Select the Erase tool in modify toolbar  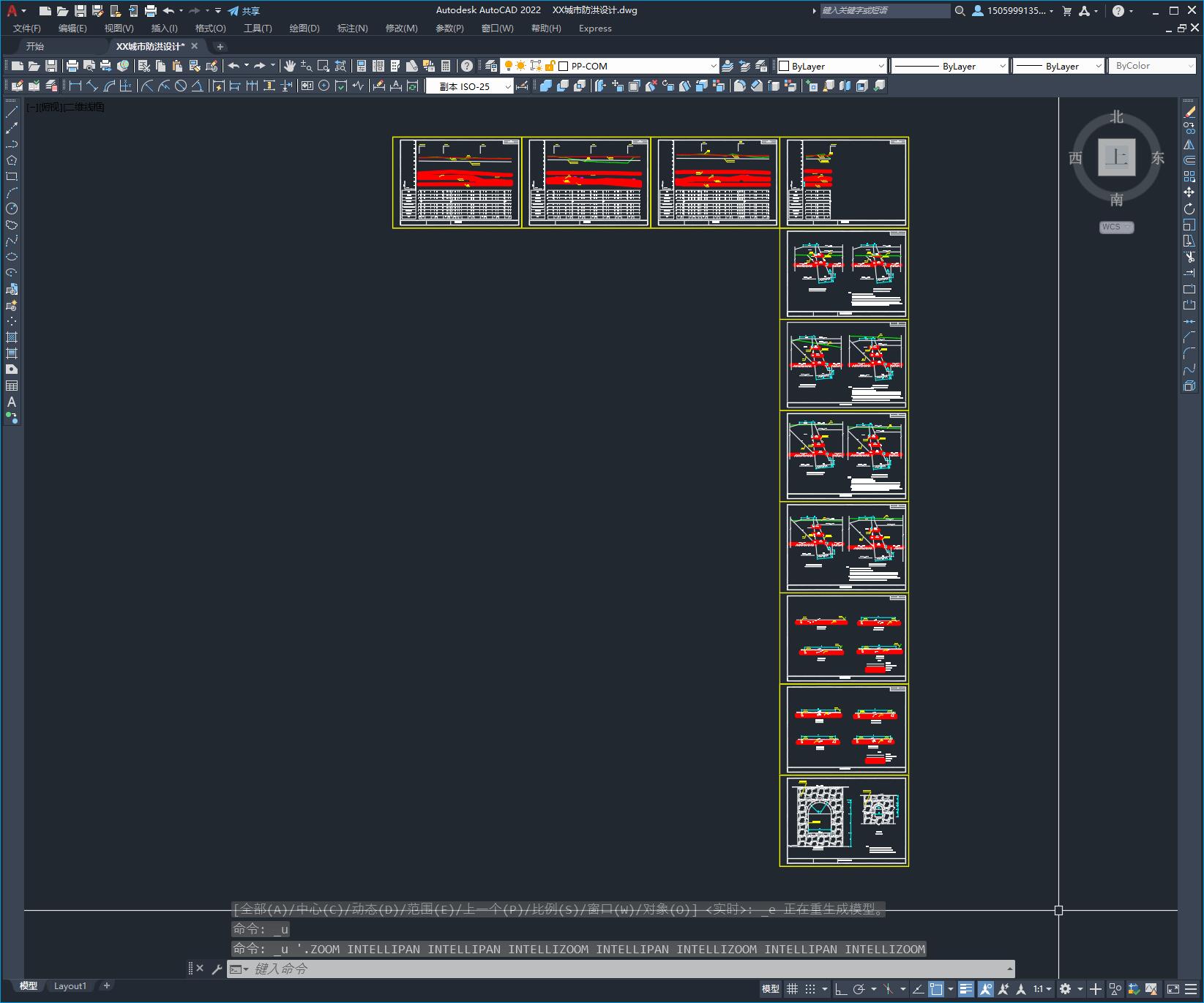tap(1189, 112)
